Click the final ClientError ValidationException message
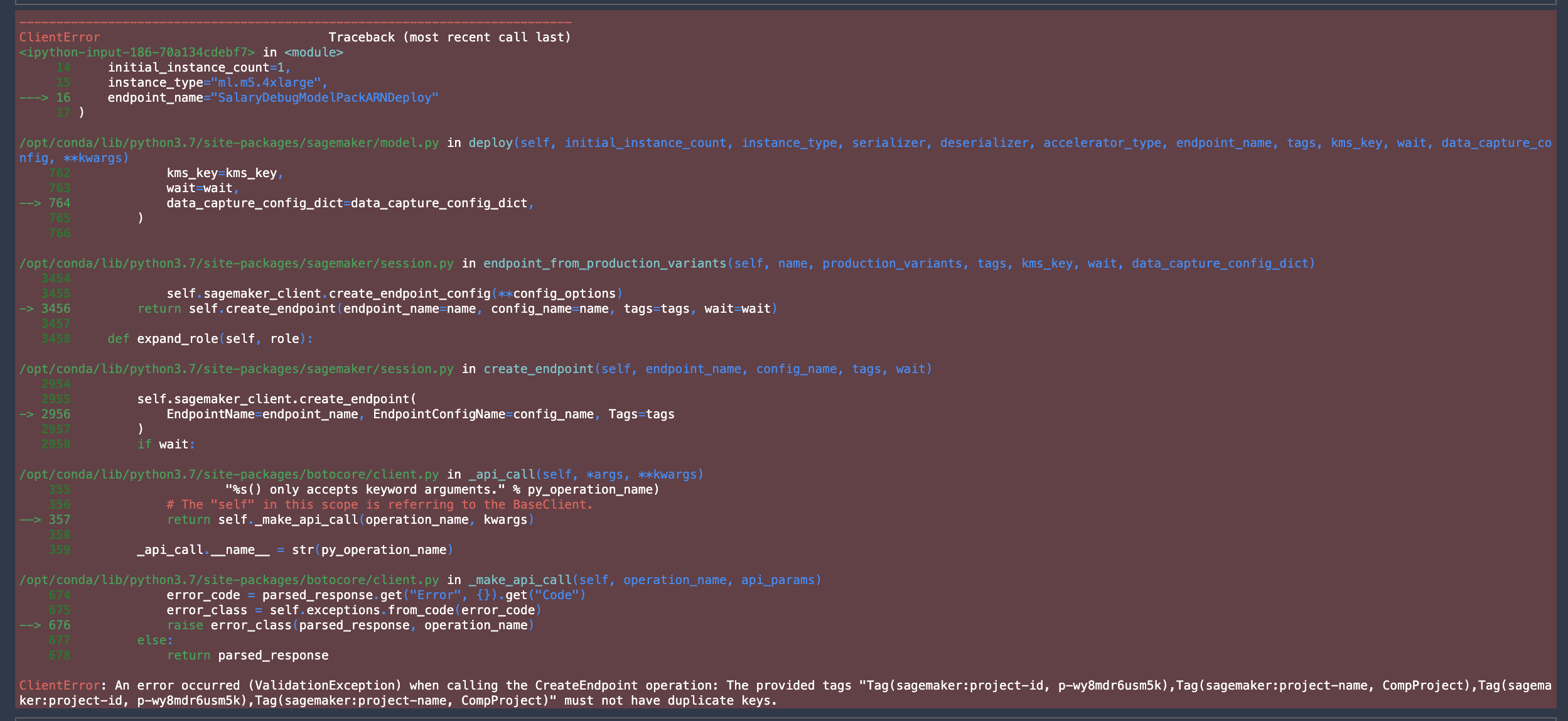The width and height of the screenshot is (1568, 721). (785, 693)
